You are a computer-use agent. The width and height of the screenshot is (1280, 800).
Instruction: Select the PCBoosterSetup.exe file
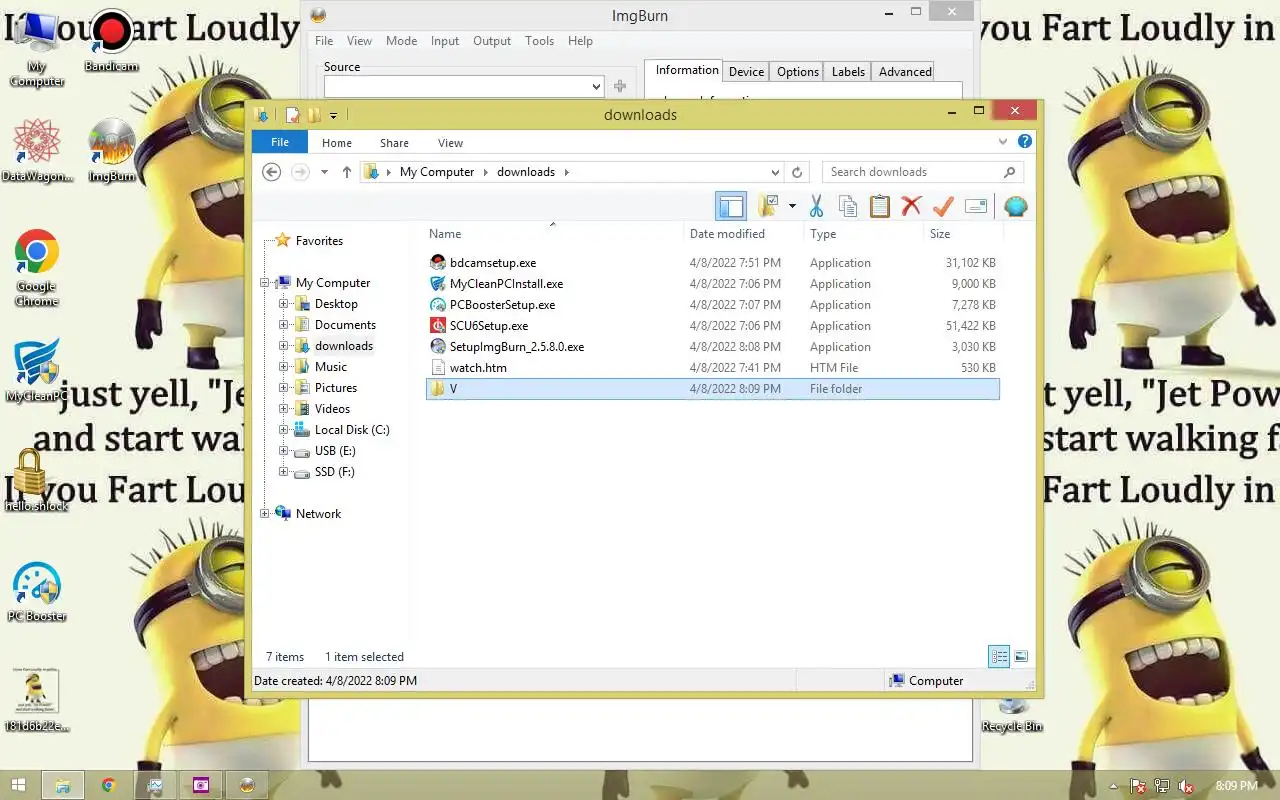tap(712, 305)
